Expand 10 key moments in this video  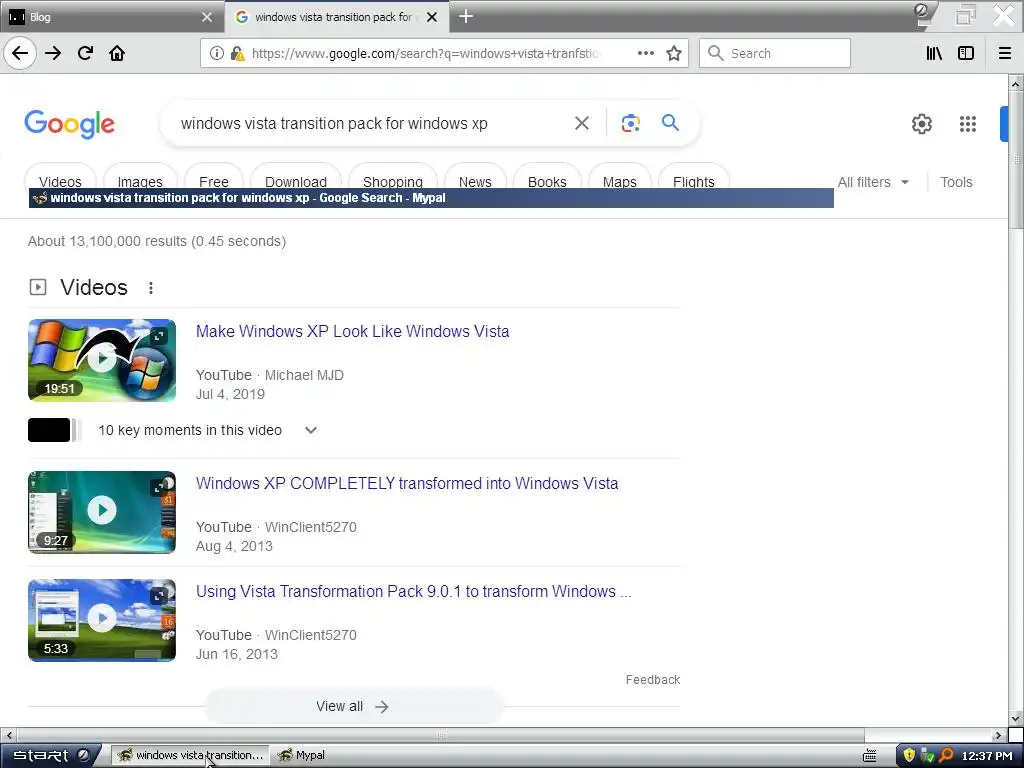(x=208, y=430)
